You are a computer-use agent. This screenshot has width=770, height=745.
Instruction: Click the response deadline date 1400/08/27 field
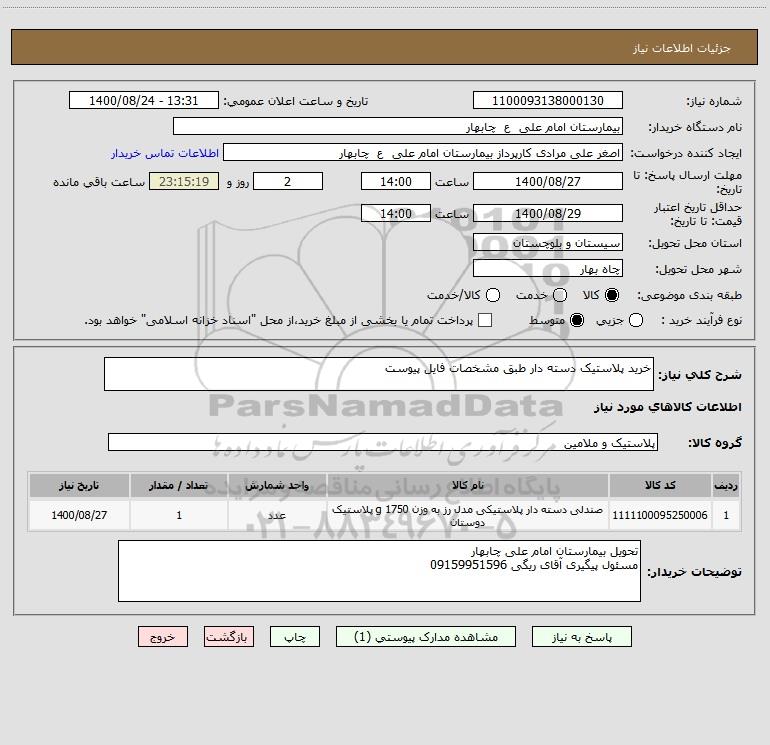click(548, 181)
